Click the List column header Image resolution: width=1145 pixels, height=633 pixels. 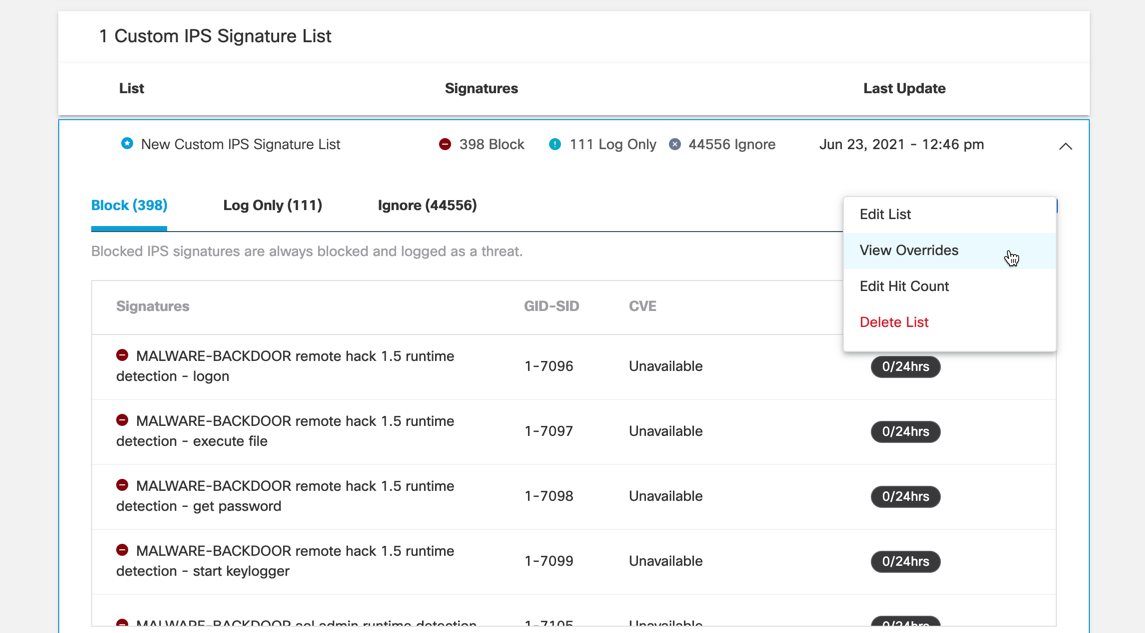[131, 88]
